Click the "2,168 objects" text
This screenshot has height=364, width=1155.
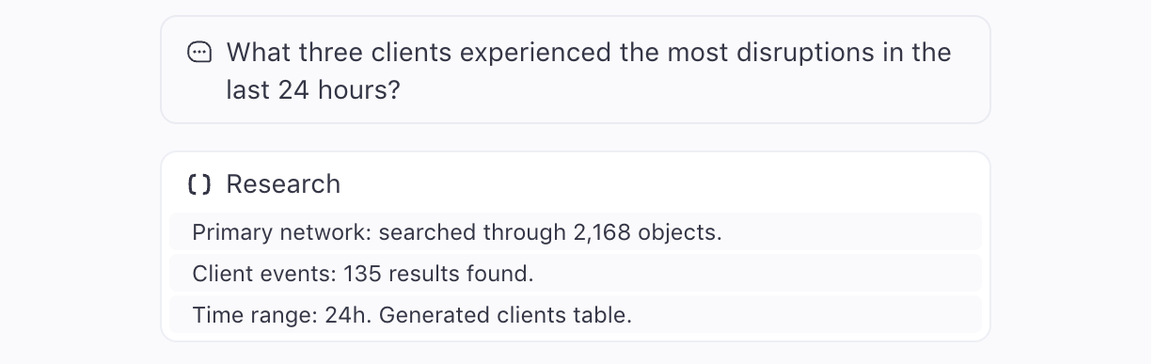coord(647,232)
